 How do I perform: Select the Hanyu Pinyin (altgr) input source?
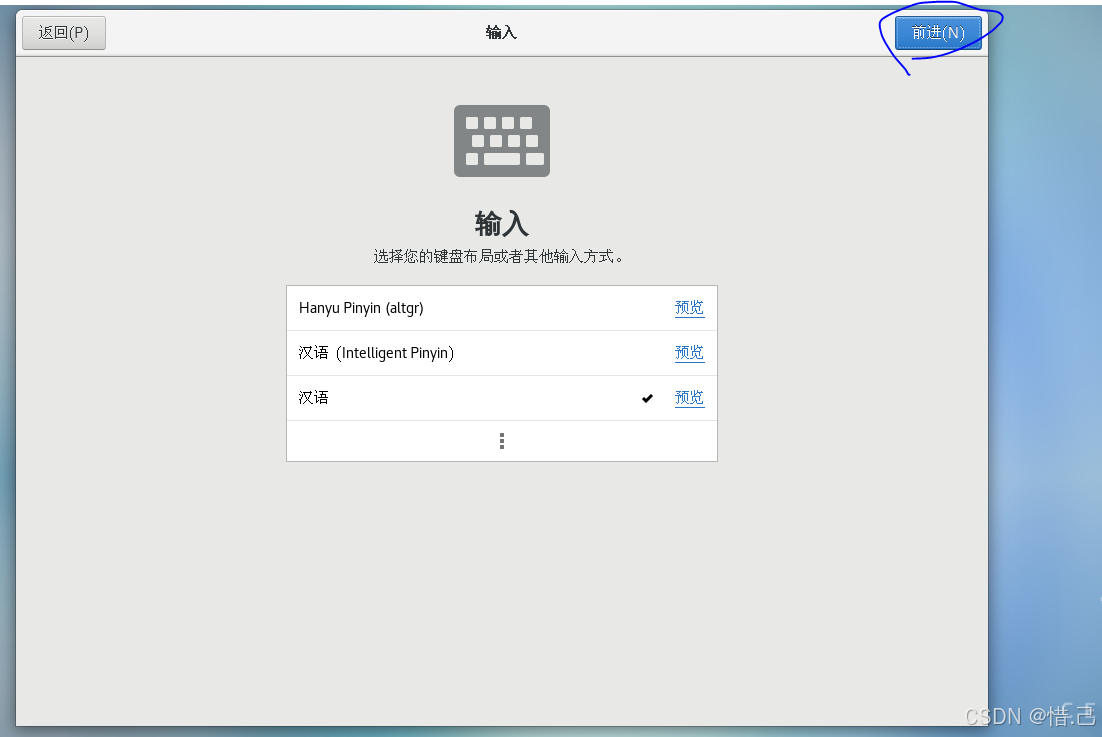pyautogui.click(x=361, y=308)
